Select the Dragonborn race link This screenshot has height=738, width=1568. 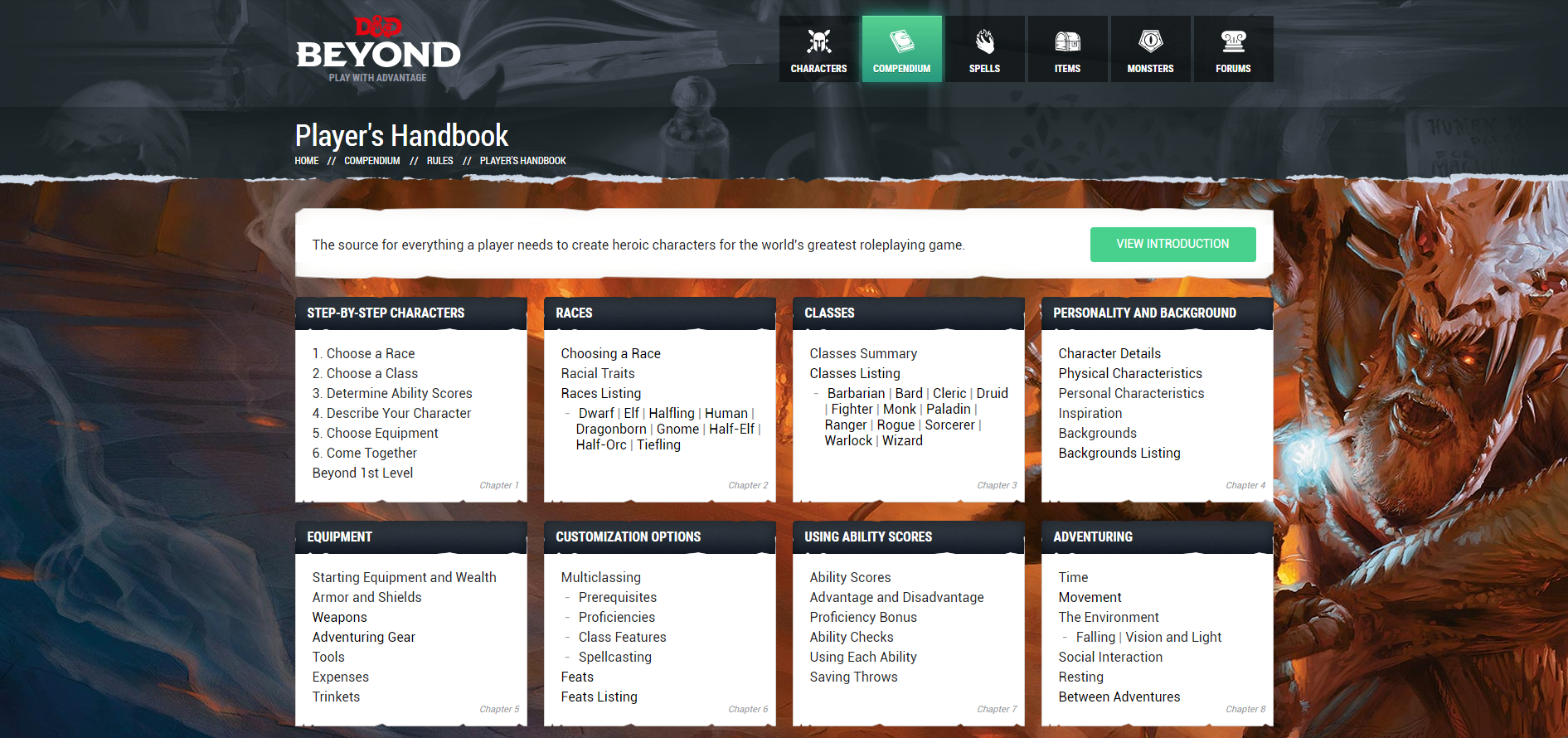pos(611,429)
